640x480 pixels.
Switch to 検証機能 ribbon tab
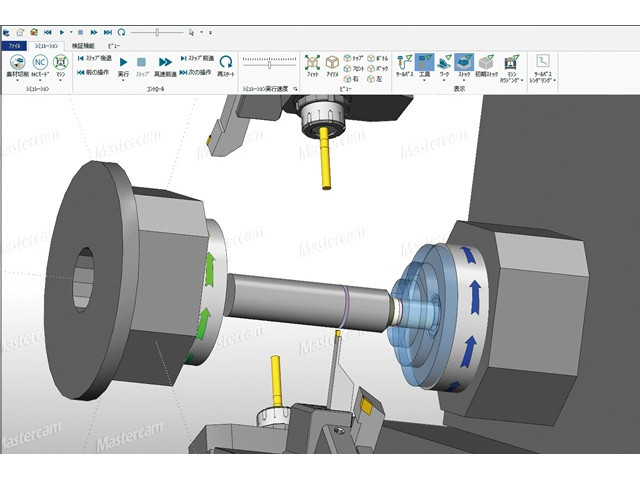point(83,46)
